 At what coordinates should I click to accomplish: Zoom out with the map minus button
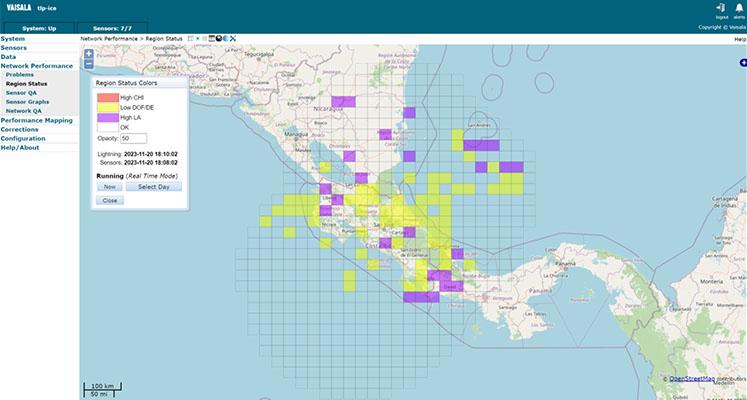(89, 64)
